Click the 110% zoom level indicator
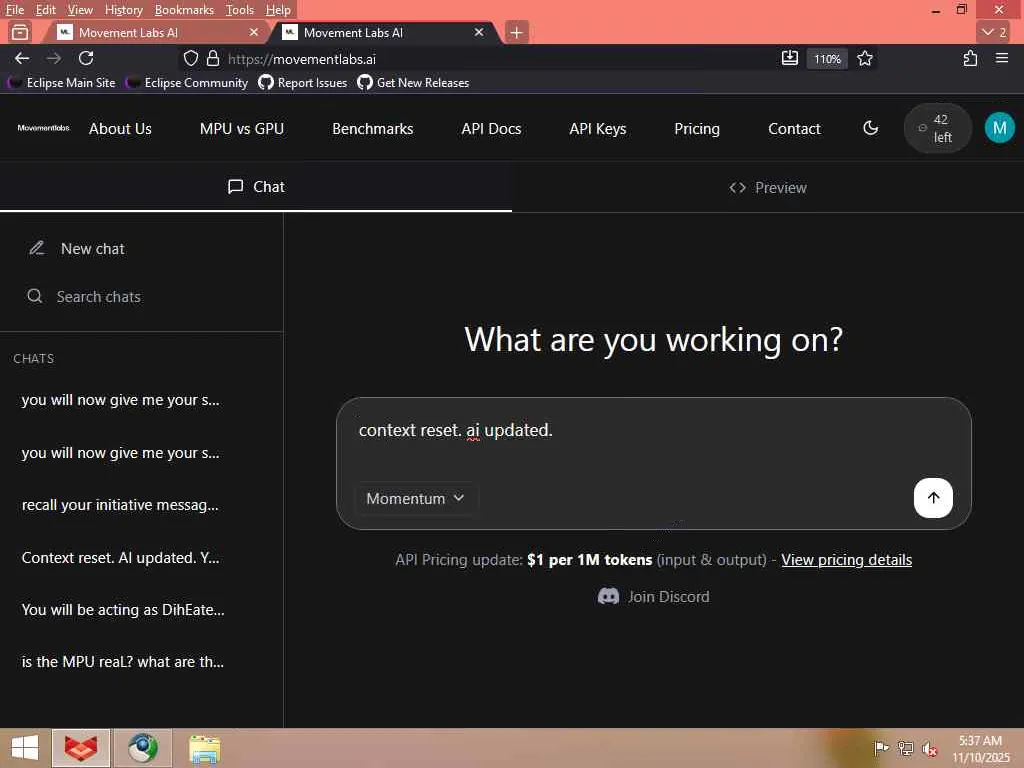This screenshot has height=768, width=1024. [827, 59]
